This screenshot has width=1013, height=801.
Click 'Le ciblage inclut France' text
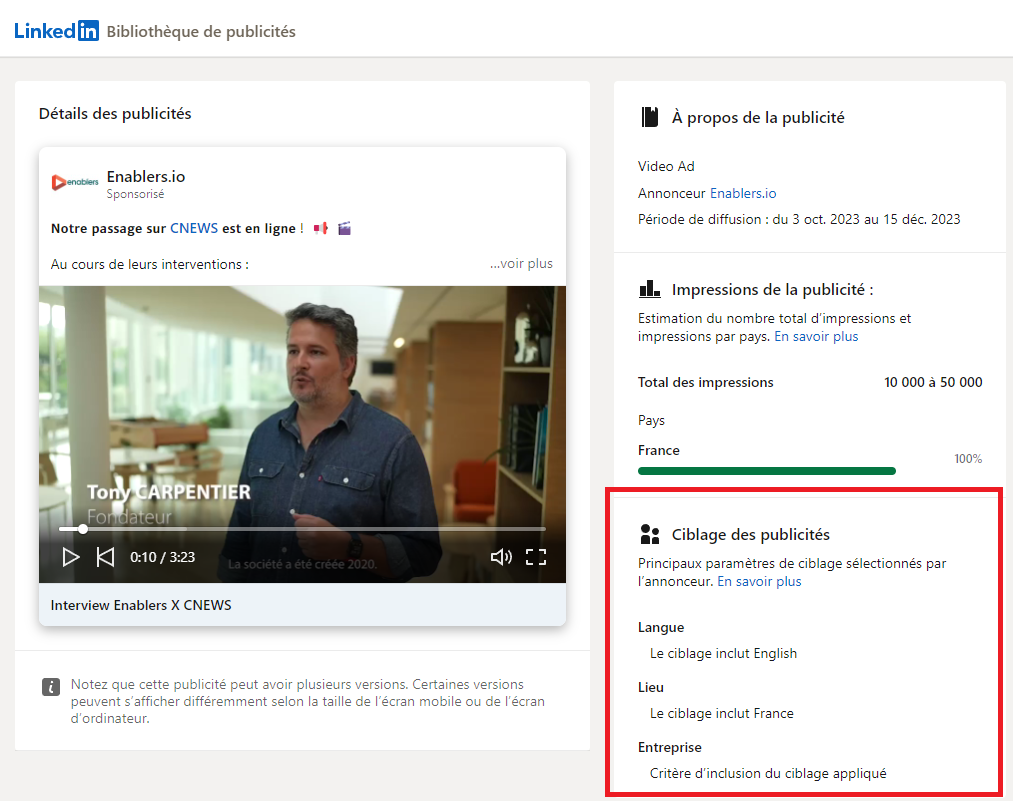(722, 713)
